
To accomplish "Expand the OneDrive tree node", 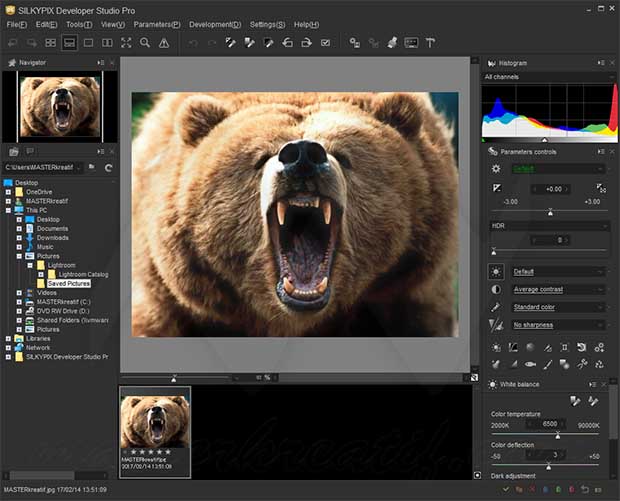I will (x=8, y=192).
